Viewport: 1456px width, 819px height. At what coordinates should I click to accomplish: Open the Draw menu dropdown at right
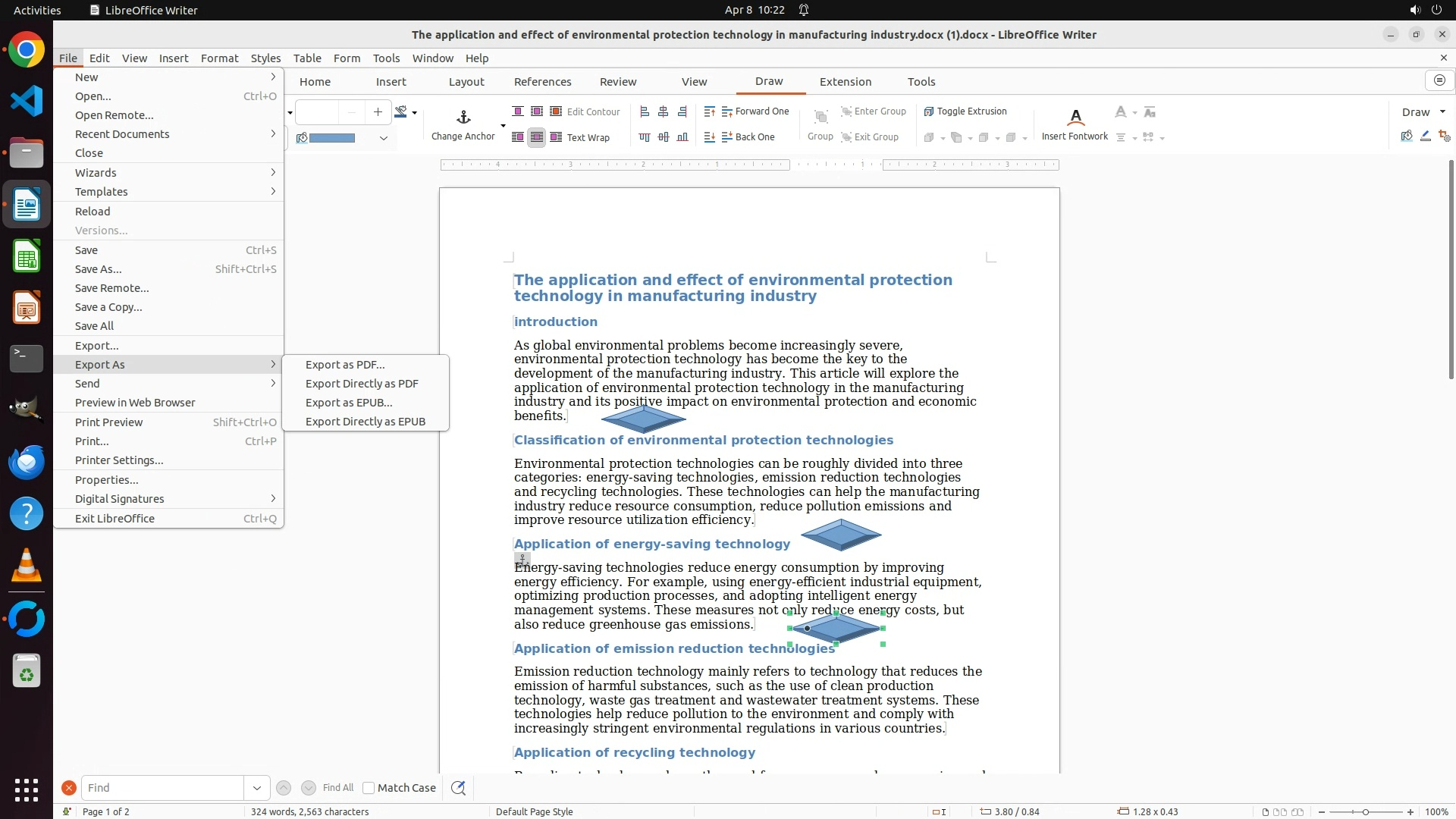[x=1442, y=112]
